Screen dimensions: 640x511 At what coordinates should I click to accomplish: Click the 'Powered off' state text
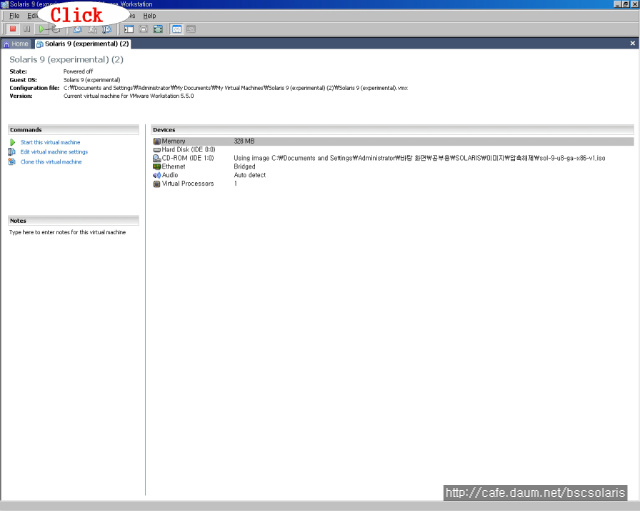[78, 71]
